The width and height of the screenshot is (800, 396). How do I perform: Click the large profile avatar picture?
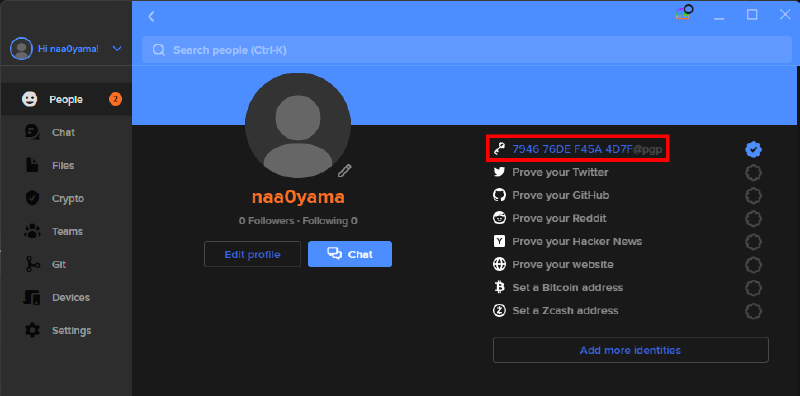[x=298, y=126]
